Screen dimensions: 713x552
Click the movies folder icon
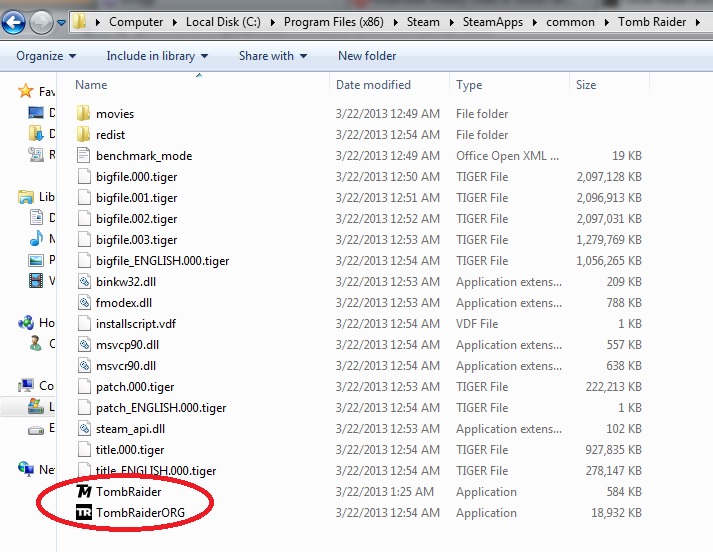click(x=84, y=114)
